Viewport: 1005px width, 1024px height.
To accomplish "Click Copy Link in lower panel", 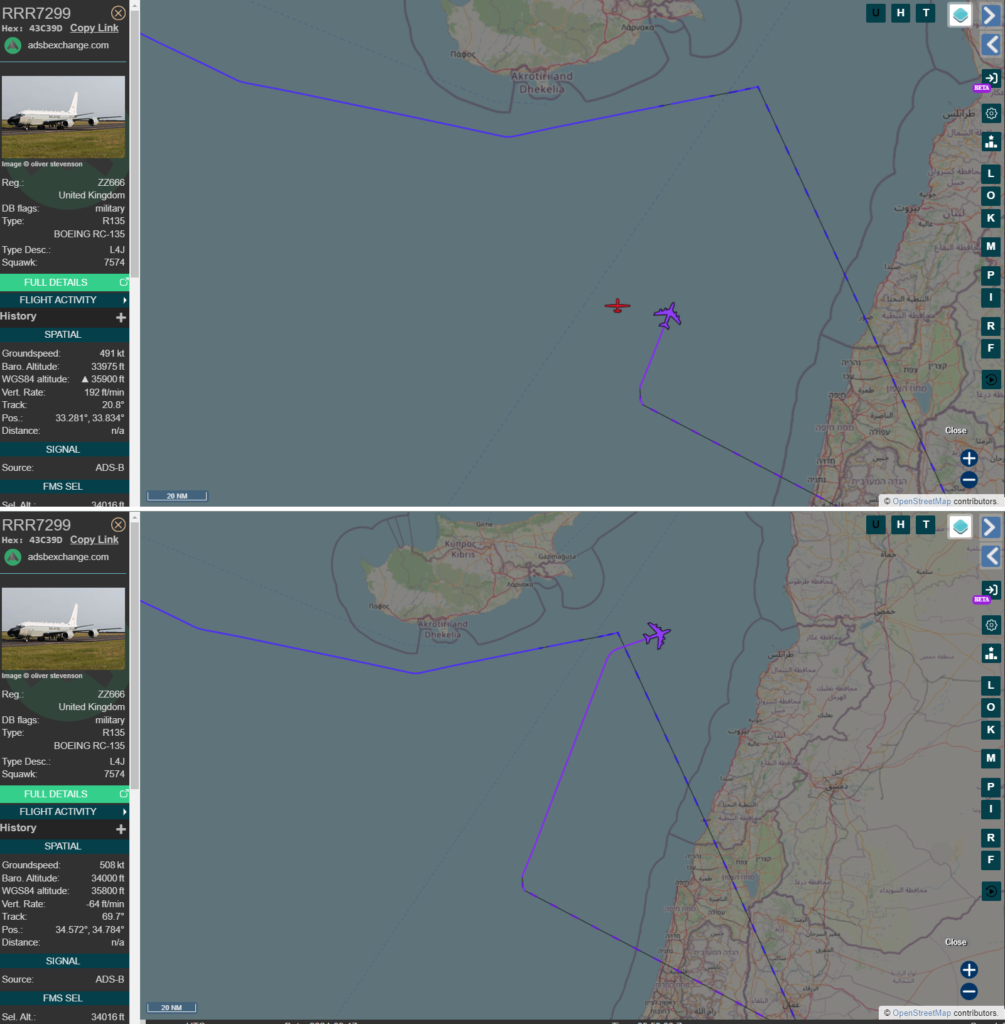I will click(94, 540).
